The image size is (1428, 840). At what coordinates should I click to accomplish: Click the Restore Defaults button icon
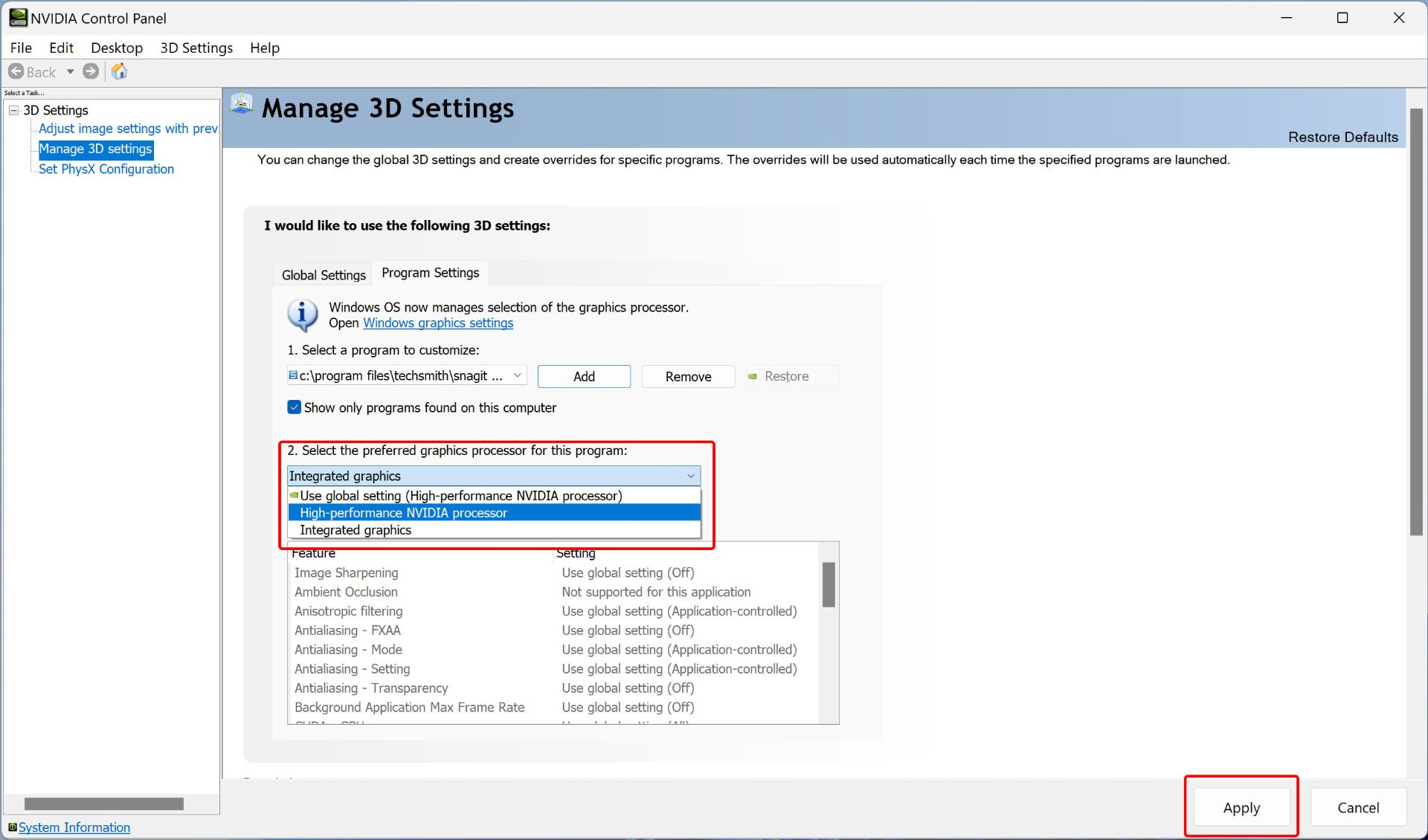(x=1343, y=135)
